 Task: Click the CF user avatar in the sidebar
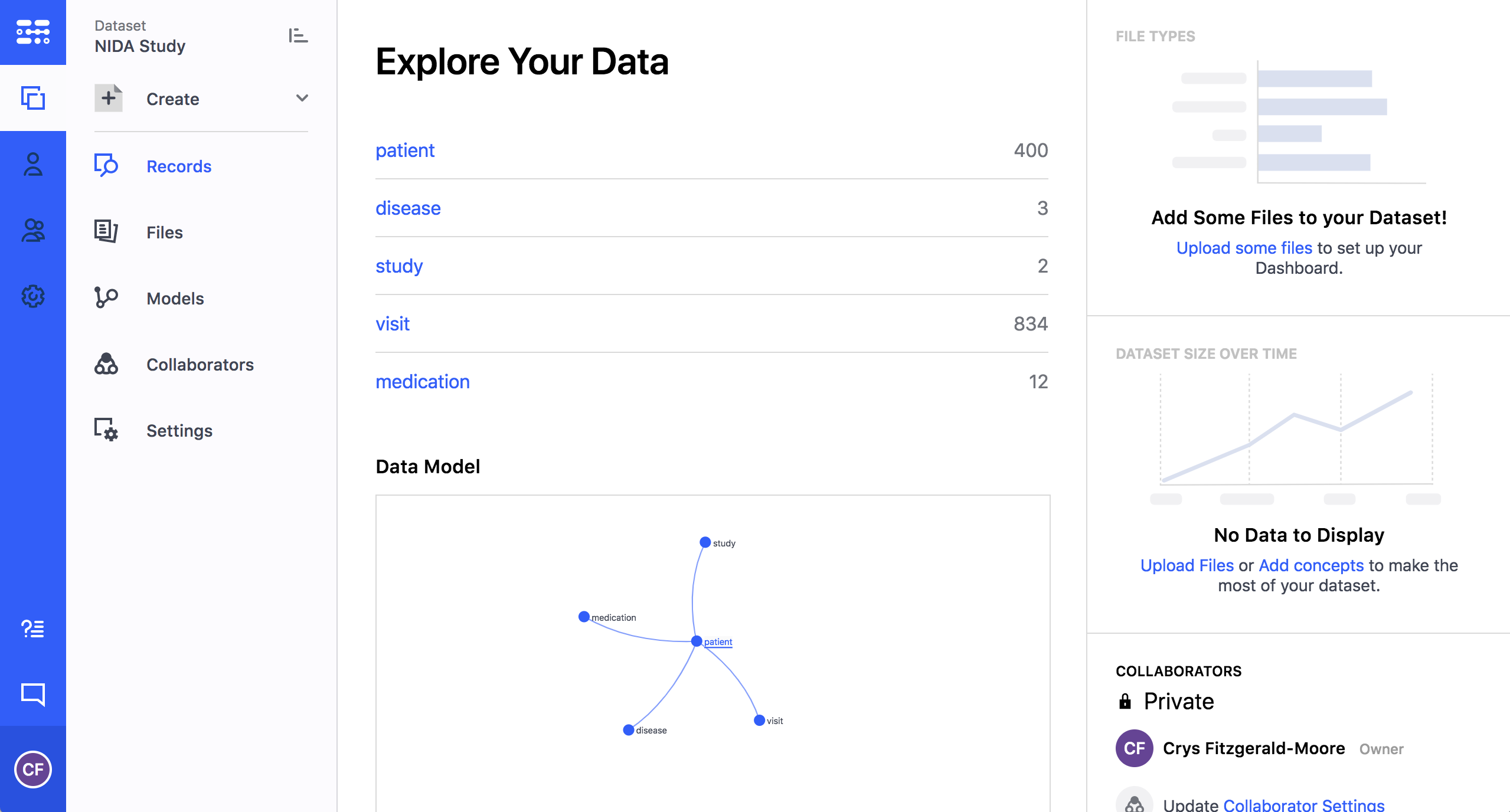[x=33, y=769]
